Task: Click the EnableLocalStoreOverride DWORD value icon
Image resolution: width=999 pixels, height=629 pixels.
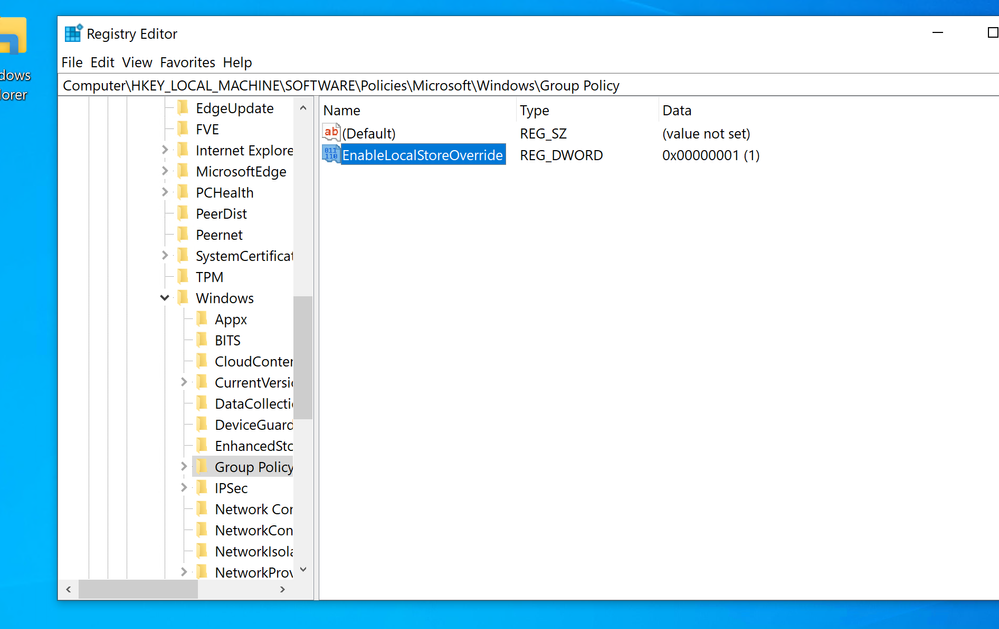Action: [331, 154]
